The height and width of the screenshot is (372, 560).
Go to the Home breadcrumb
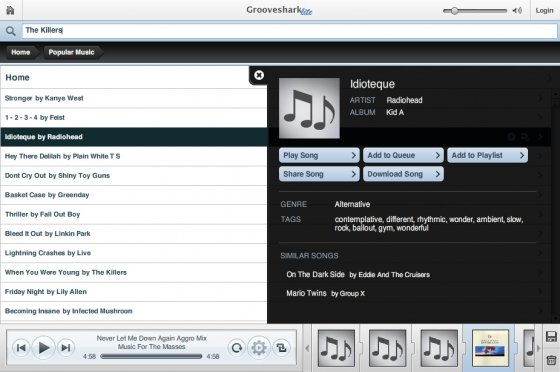[21, 52]
